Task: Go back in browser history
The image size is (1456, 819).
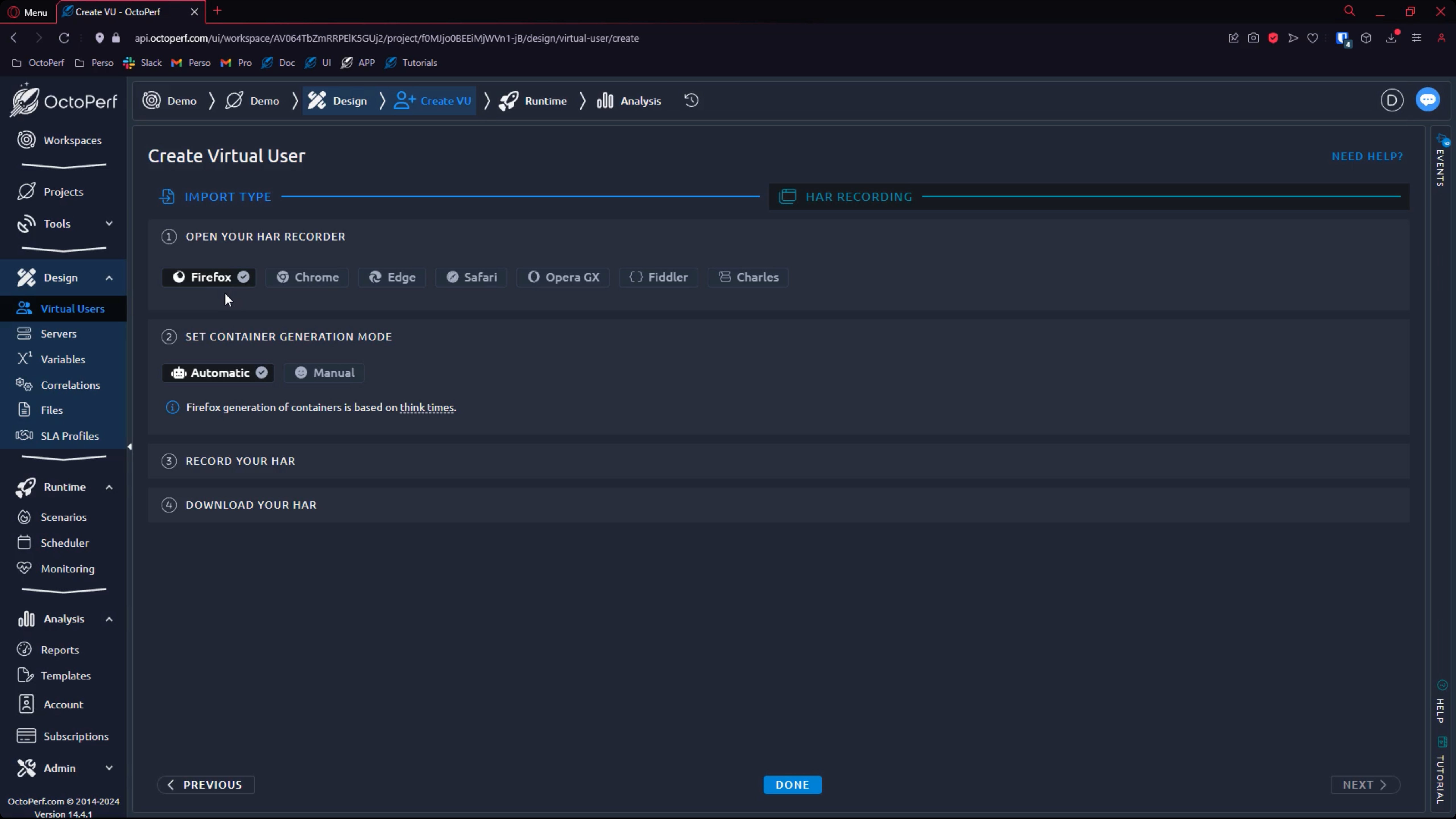Action: 14,38
